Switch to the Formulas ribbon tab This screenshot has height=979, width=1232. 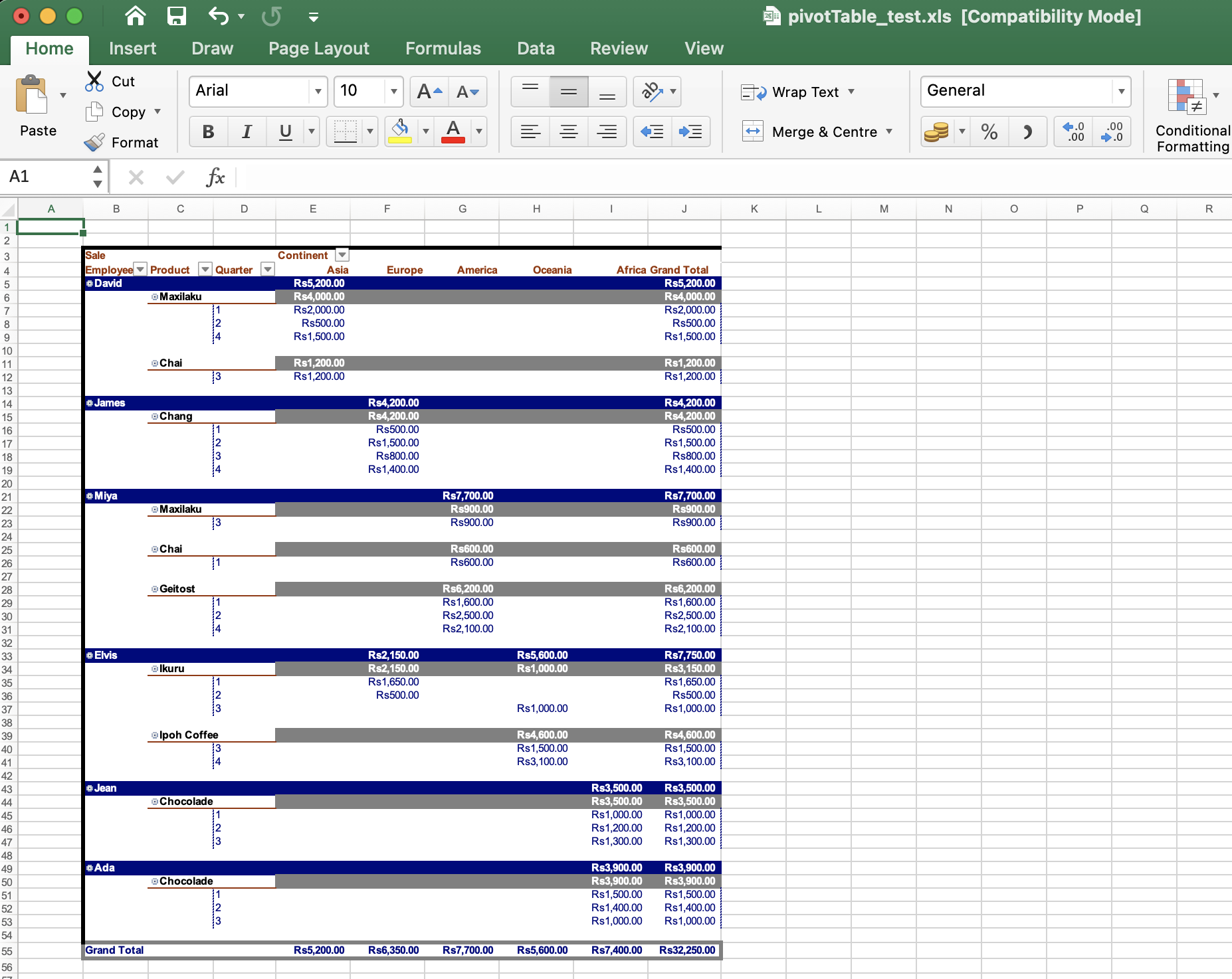(x=443, y=48)
